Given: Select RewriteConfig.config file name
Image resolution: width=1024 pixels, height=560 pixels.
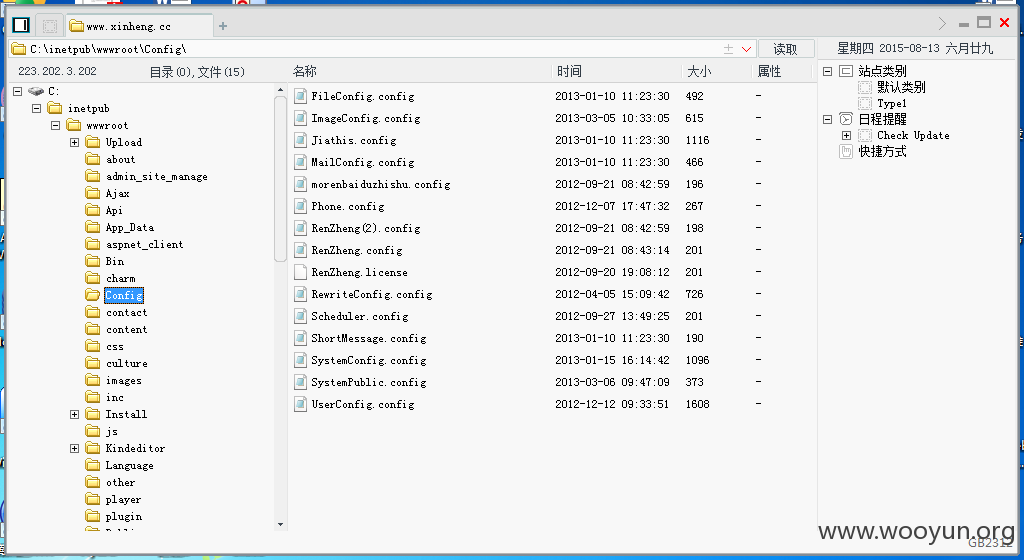Looking at the screenshot, I should [372, 294].
